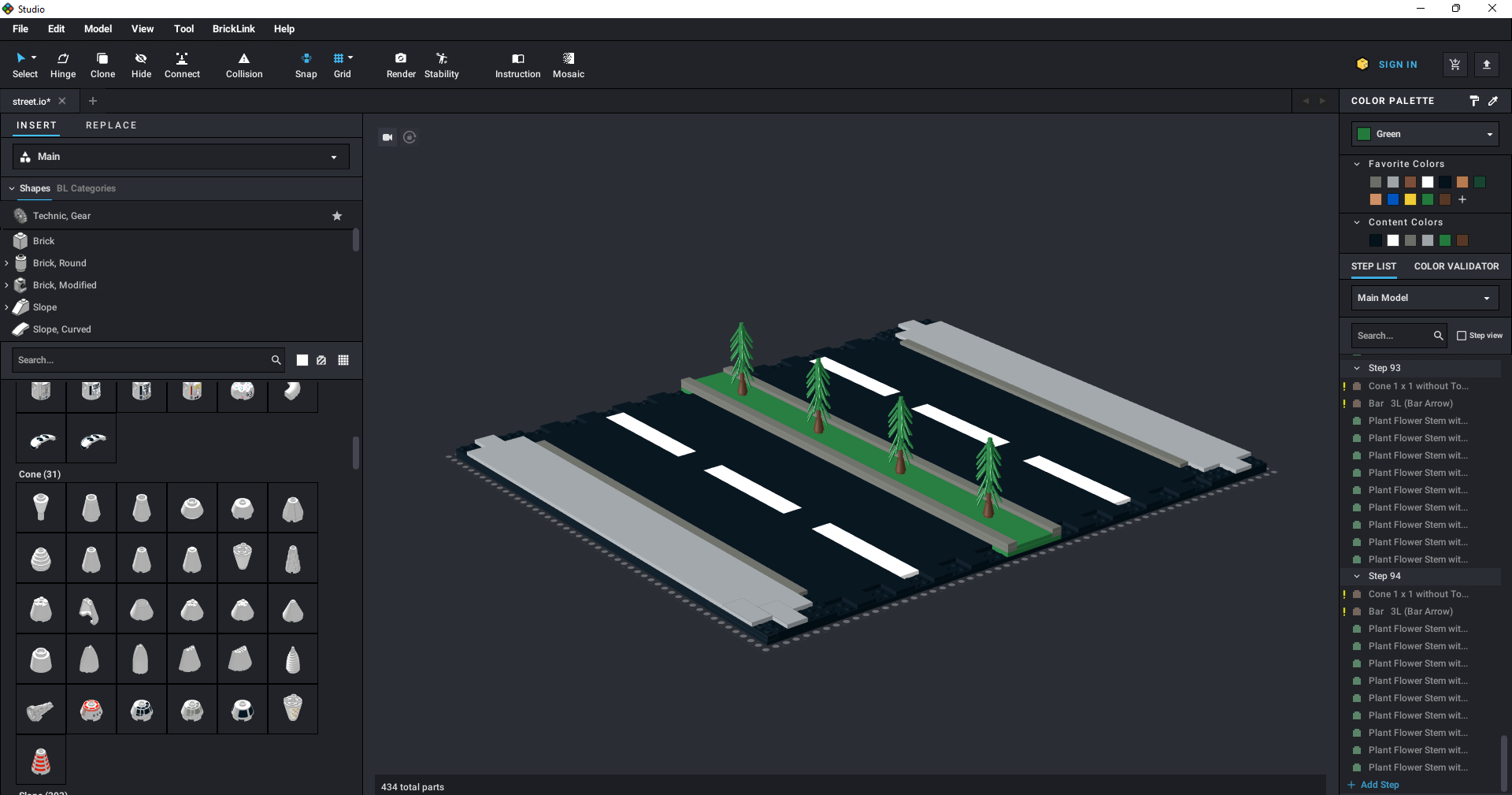Toggle Snap on or off
This screenshot has height=795, width=1512.
point(306,64)
